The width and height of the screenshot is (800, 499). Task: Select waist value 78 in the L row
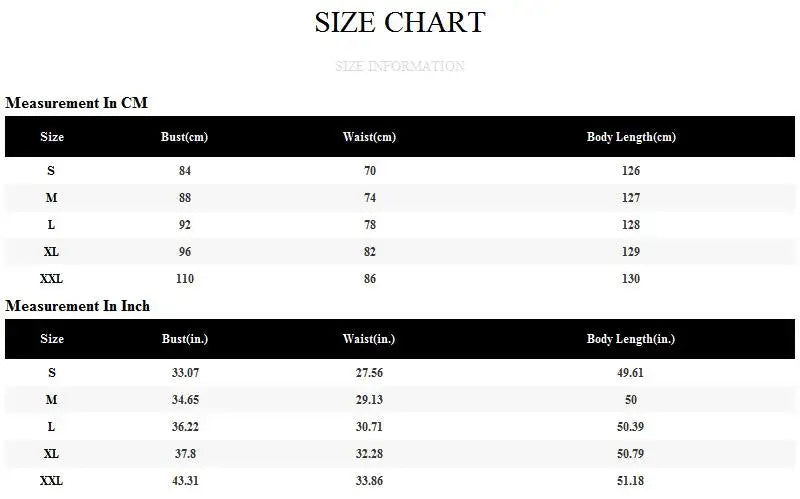click(x=370, y=225)
